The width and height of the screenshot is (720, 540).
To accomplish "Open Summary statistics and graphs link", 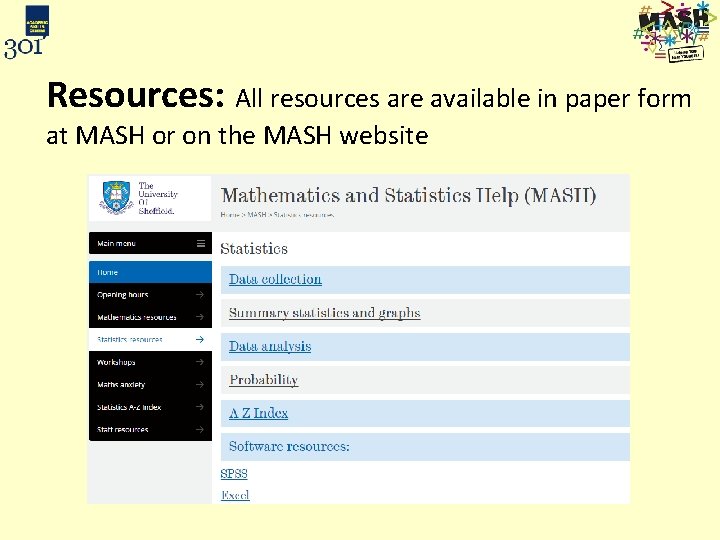I will (325, 313).
